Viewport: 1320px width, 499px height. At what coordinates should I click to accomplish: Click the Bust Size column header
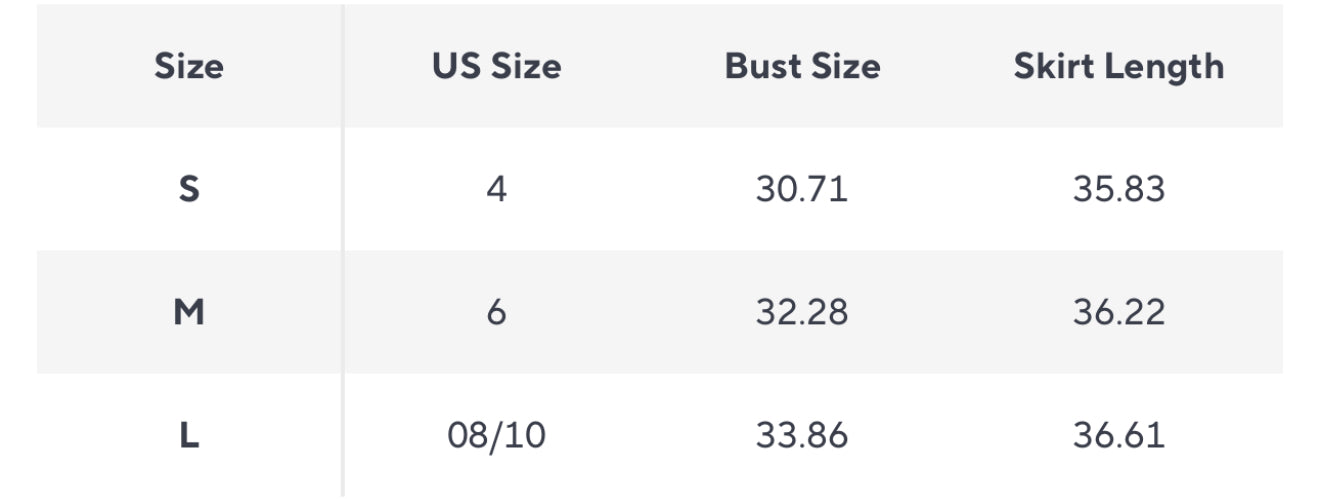[802, 67]
